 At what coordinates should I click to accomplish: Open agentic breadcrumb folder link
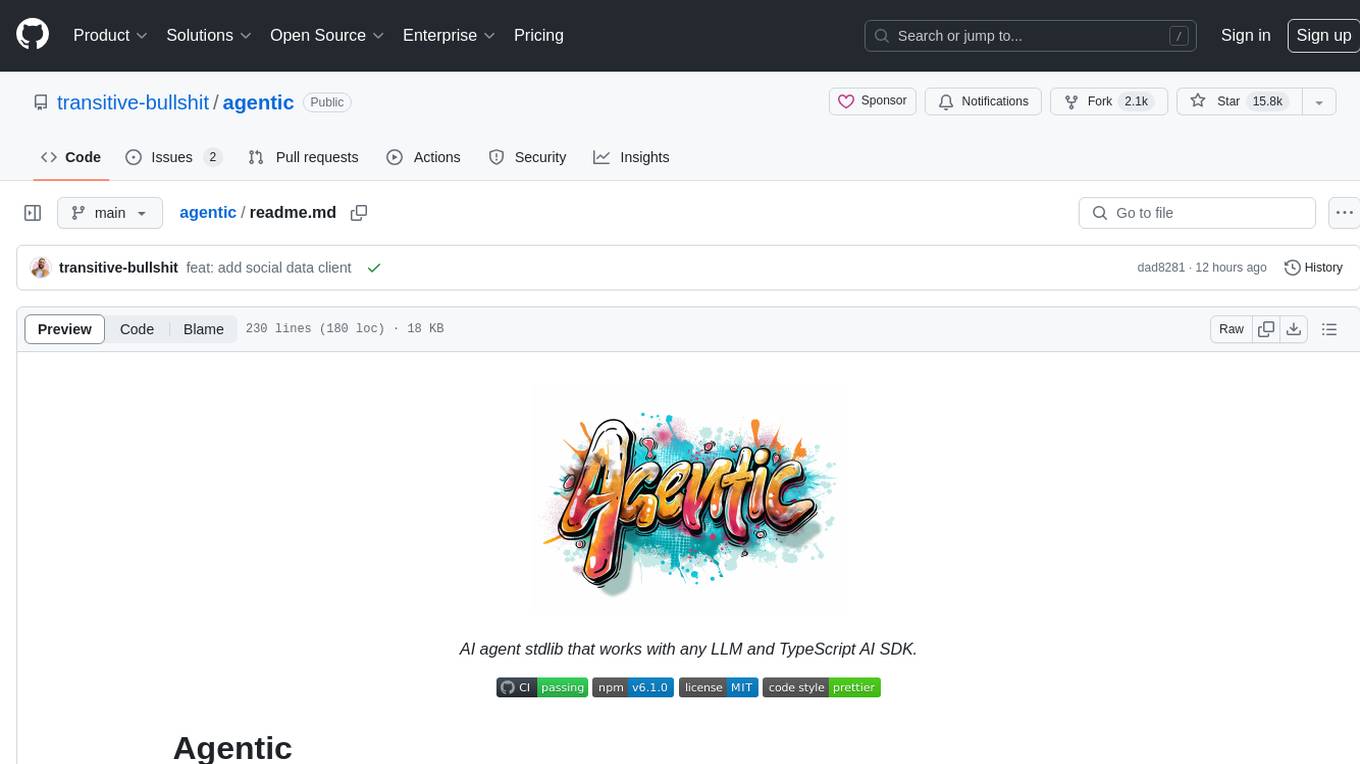208,213
